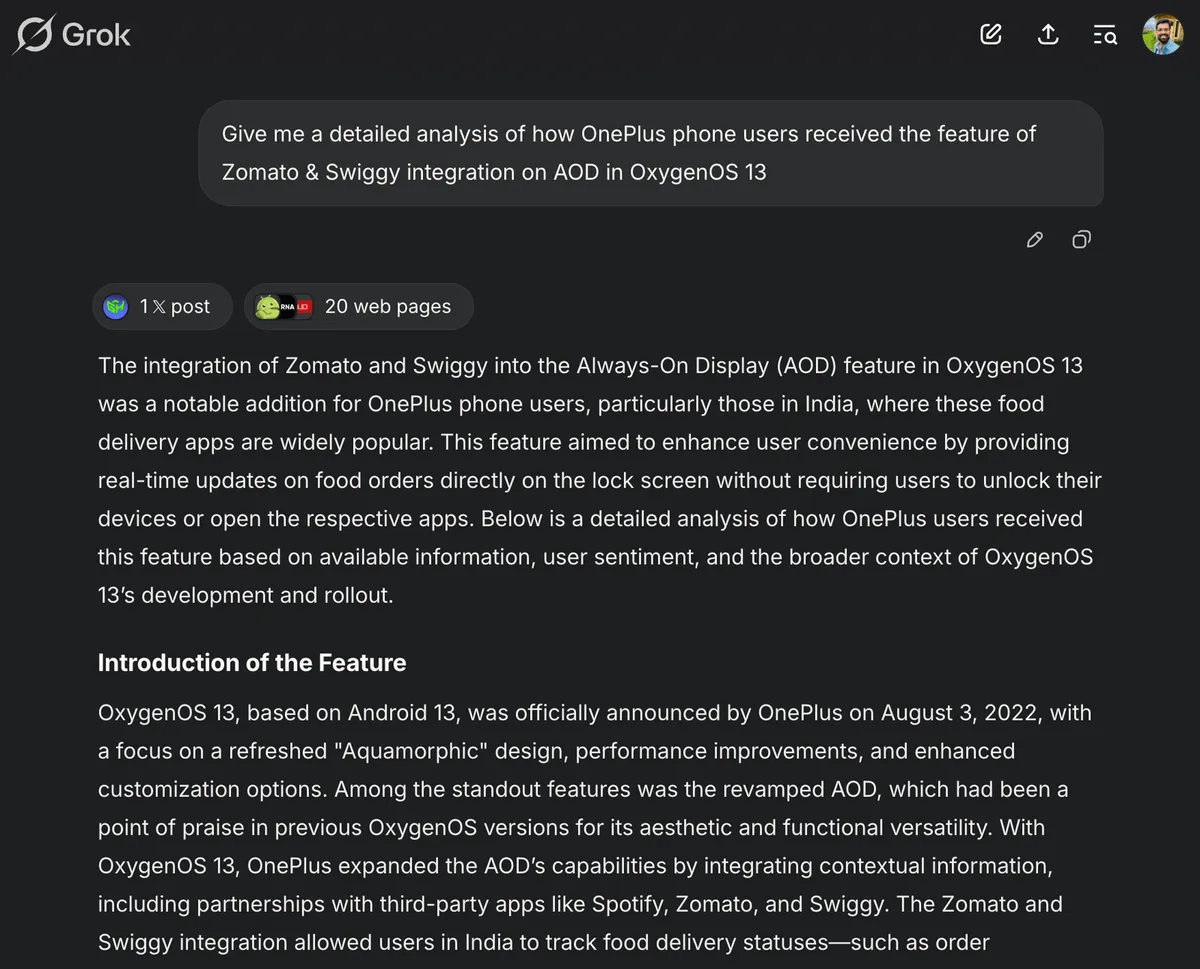Edit the prompt with pencil icon
1200x969 pixels.
pyautogui.click(x=1035, y=240)
